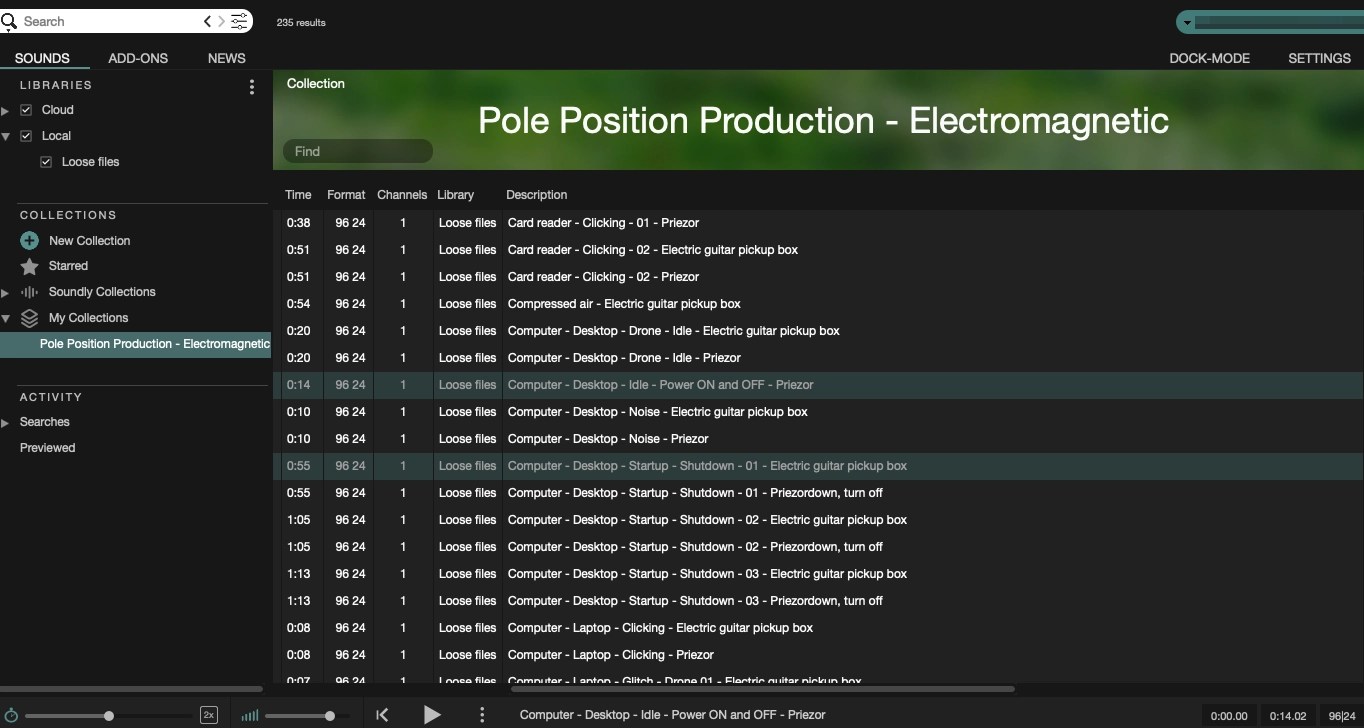The height and width of the screenshot is (728, 1364).
Task: Open the search filter options icon
Action: click(239, 20)
